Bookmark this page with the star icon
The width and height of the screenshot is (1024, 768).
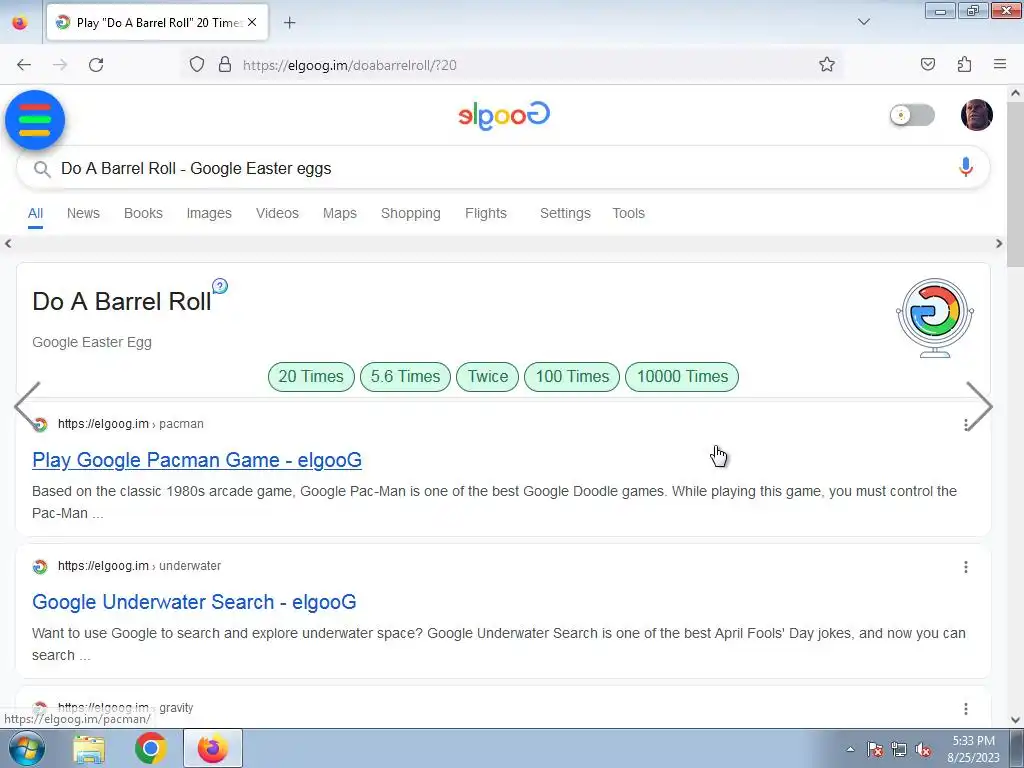click(827, 65)
